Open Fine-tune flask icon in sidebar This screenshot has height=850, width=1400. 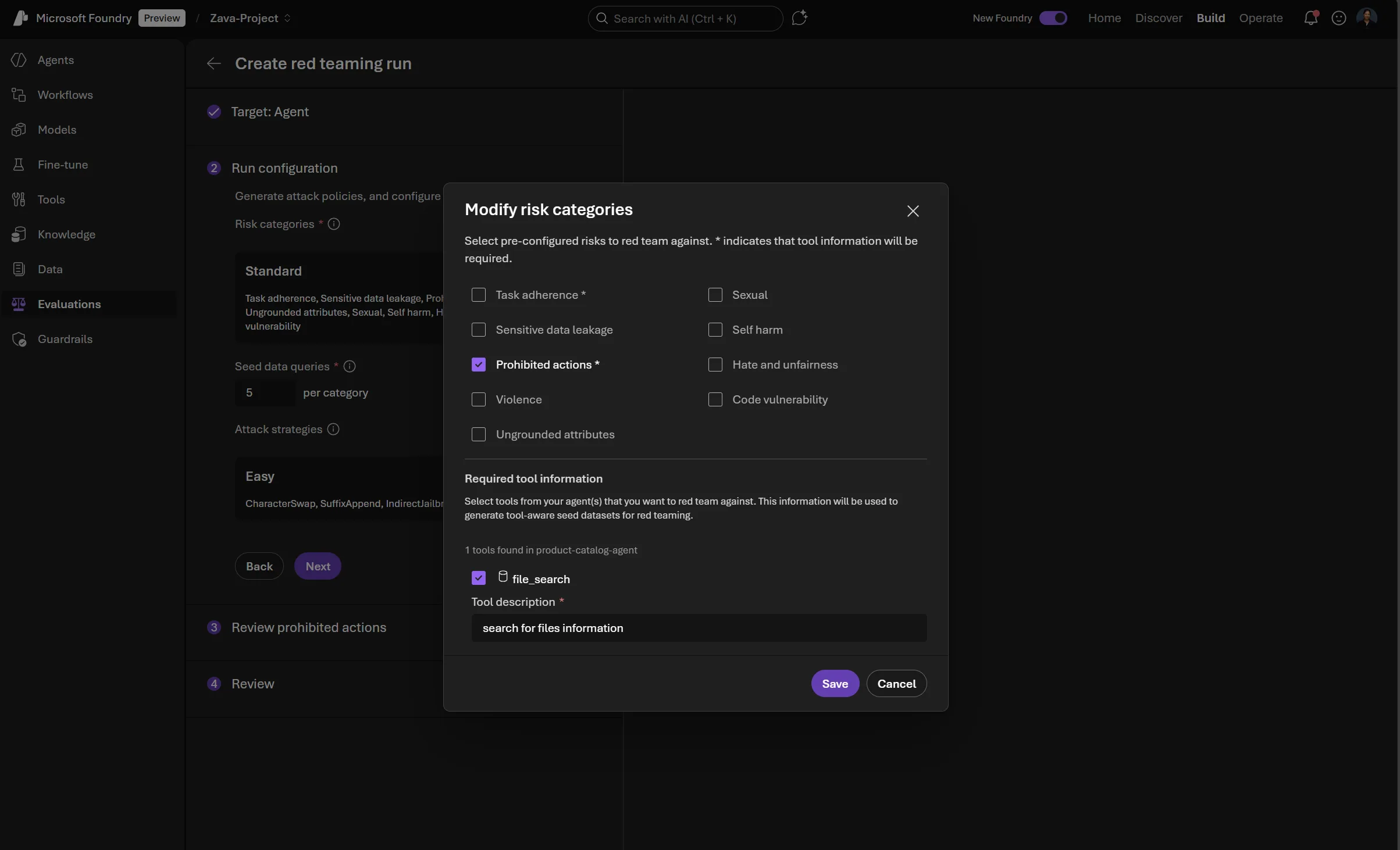(x=19, y=165)
